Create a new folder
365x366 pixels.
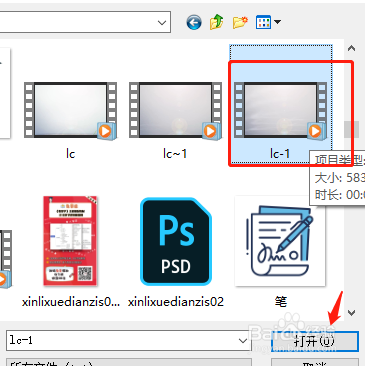(x=240, y=22)
